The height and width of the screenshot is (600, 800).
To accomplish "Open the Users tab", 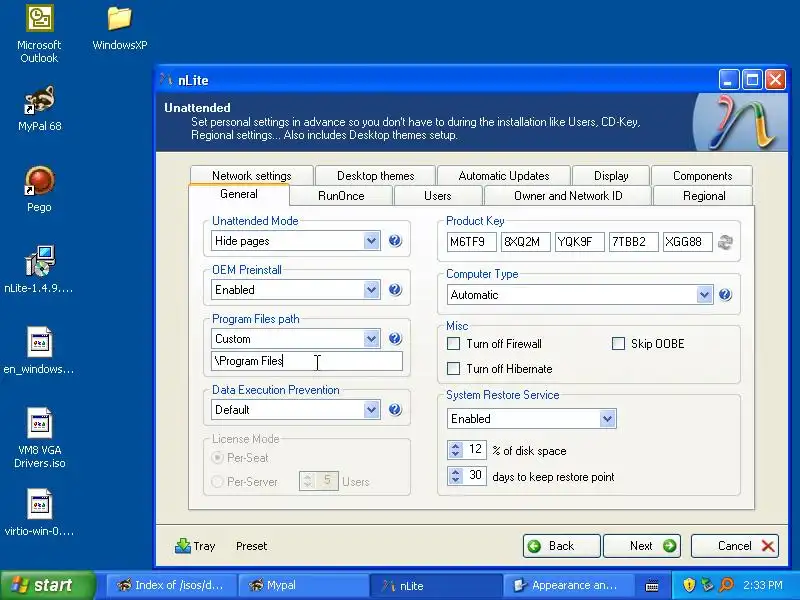I will pyautogui.click(x=438, y=196).
